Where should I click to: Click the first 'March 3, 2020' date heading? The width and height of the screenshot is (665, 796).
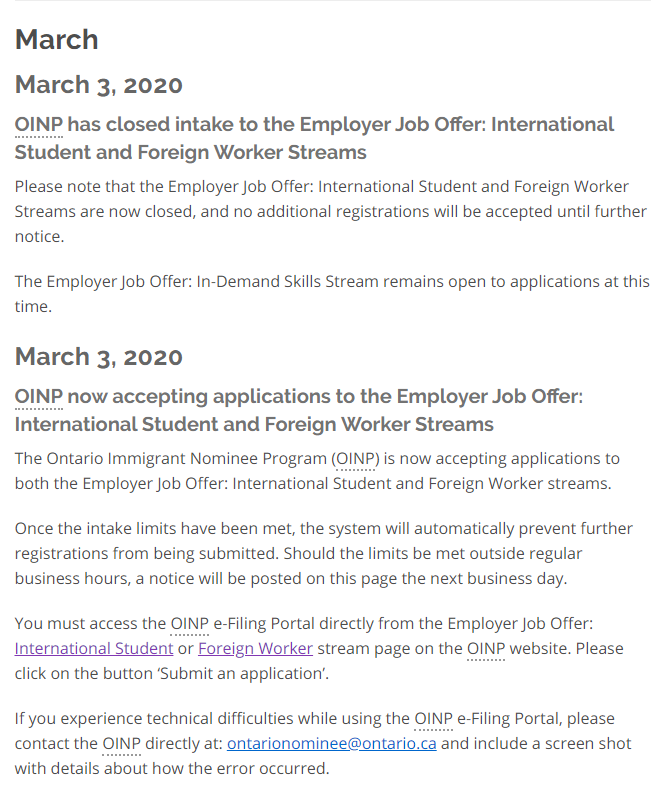(x=98, y=85)
